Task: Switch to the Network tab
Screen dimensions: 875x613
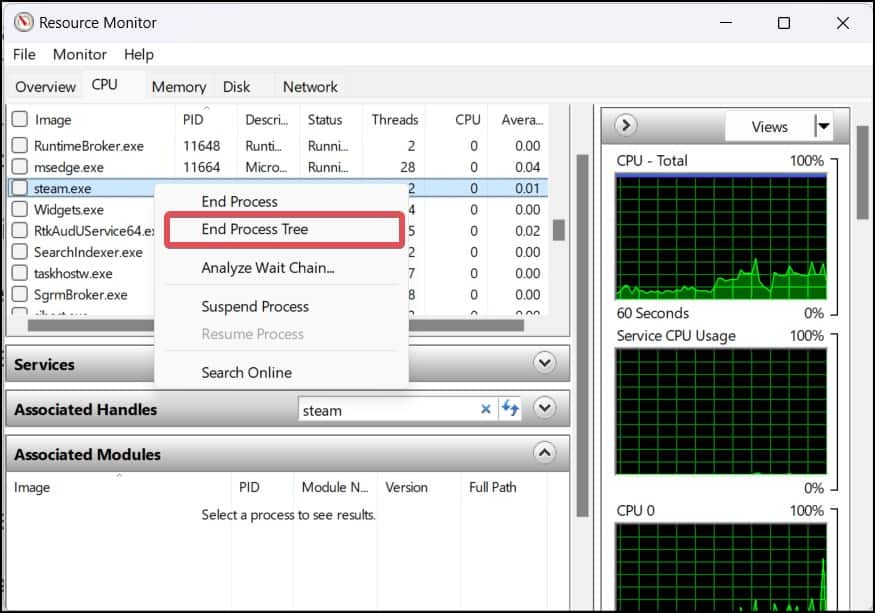Action: [310, 87]
